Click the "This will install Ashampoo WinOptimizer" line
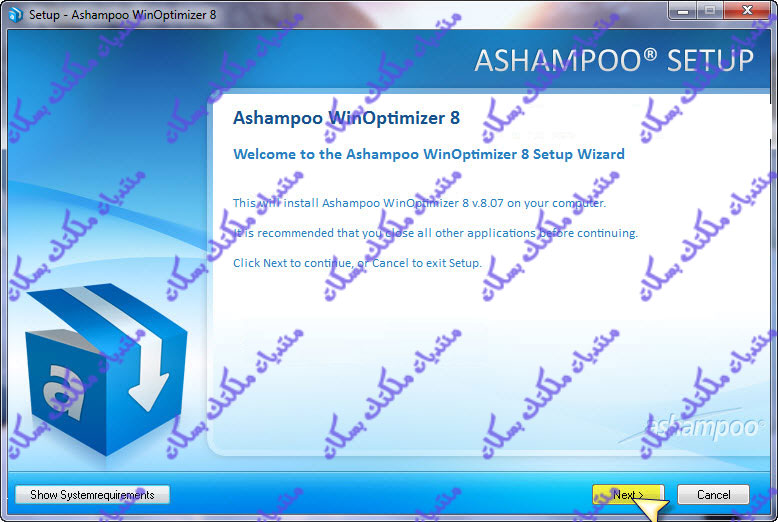 [x=419, y=203]
